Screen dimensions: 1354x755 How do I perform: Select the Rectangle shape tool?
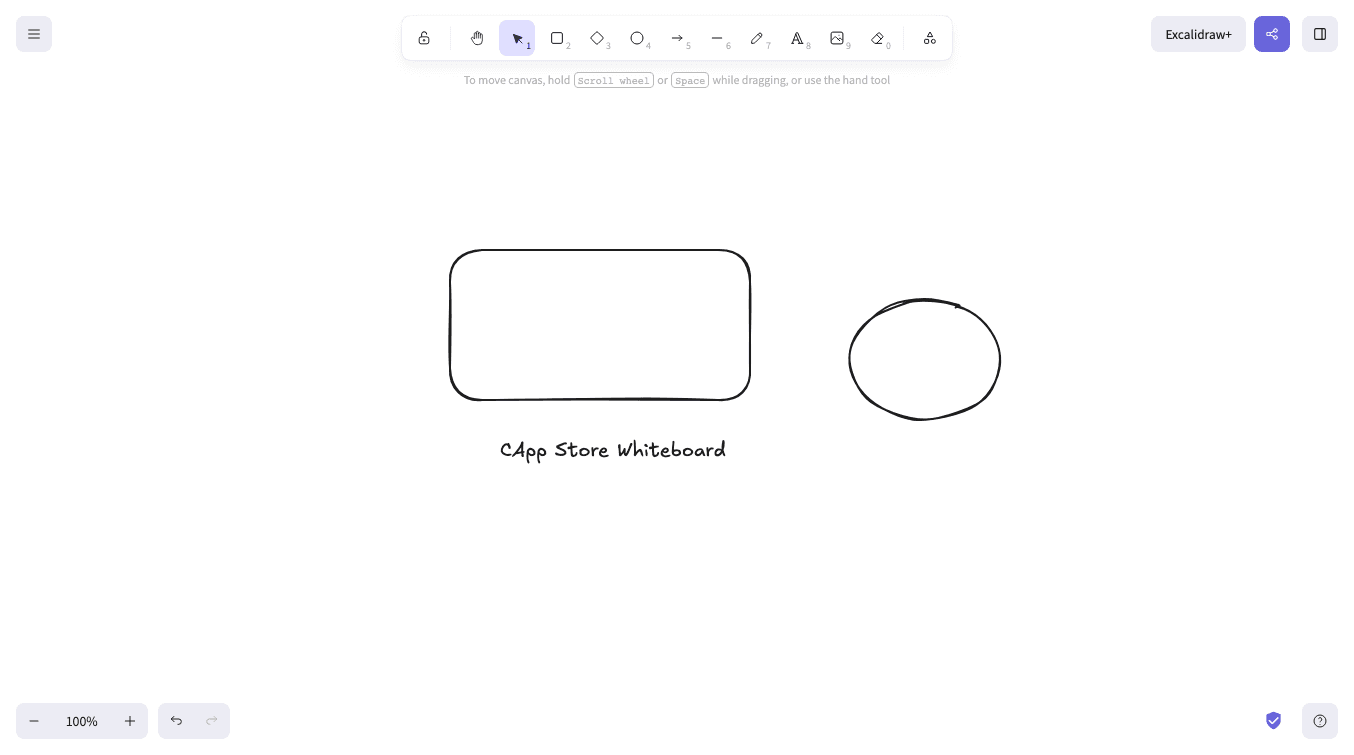pyautogui.click(x=557, y=38)
